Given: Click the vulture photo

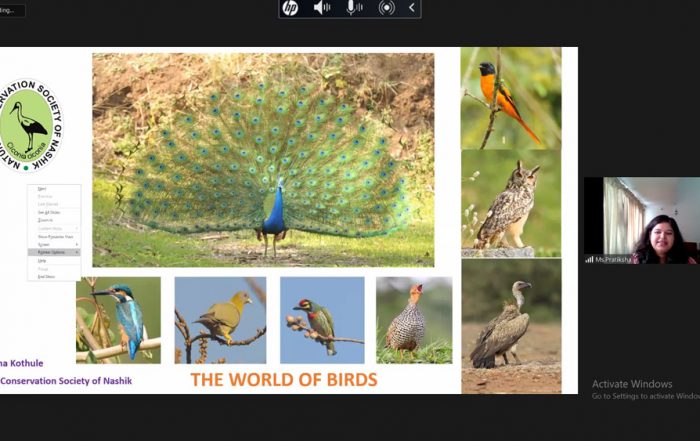Looking at the screenshot, I should pyautogui.click(x=511, y=326).
